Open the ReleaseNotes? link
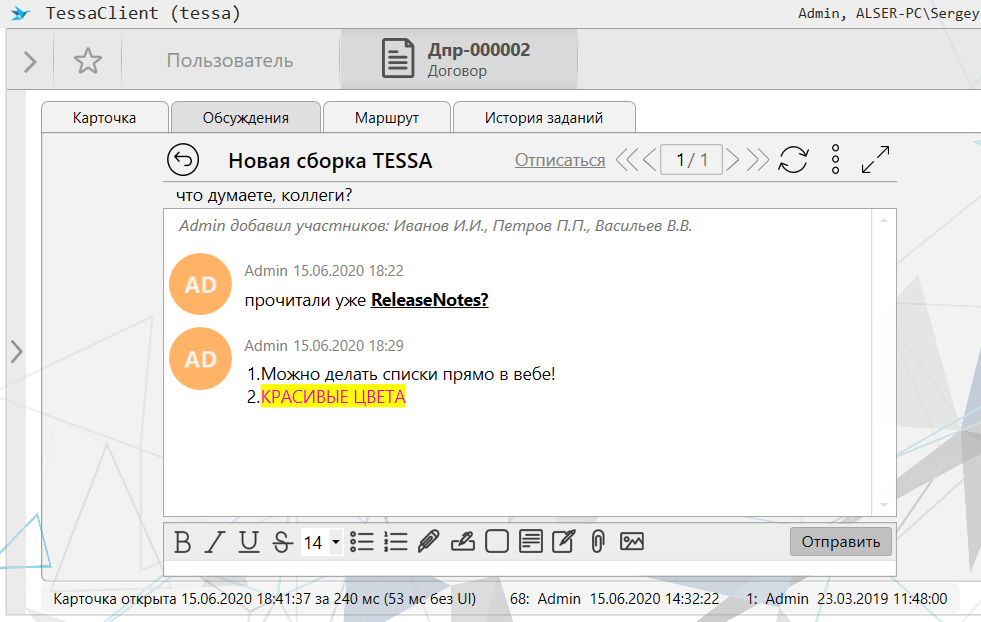 pos(429,300)
